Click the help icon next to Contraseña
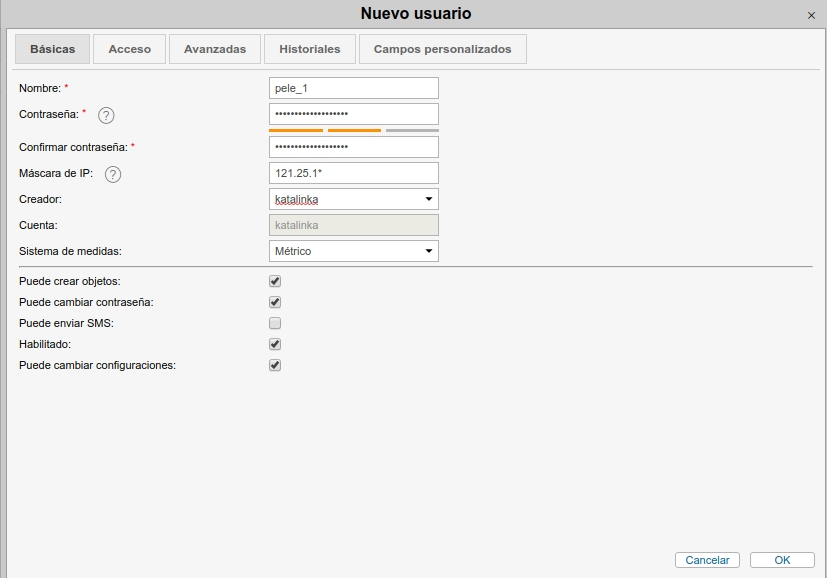This screenshot has height=578, width=827. pos(106,115)
